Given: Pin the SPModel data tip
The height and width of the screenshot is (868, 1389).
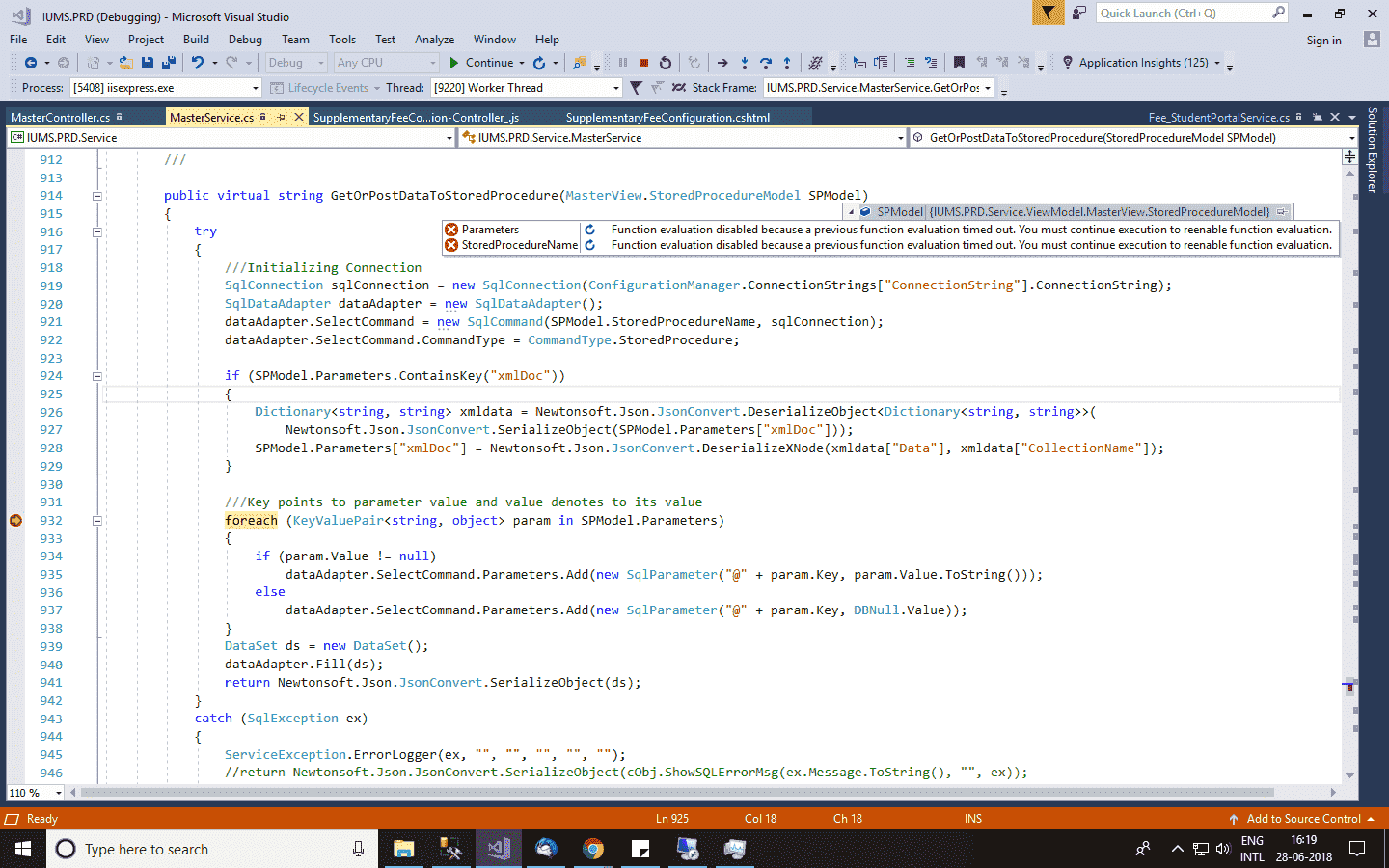Looking at the screenshot, I should (1282, 212).
